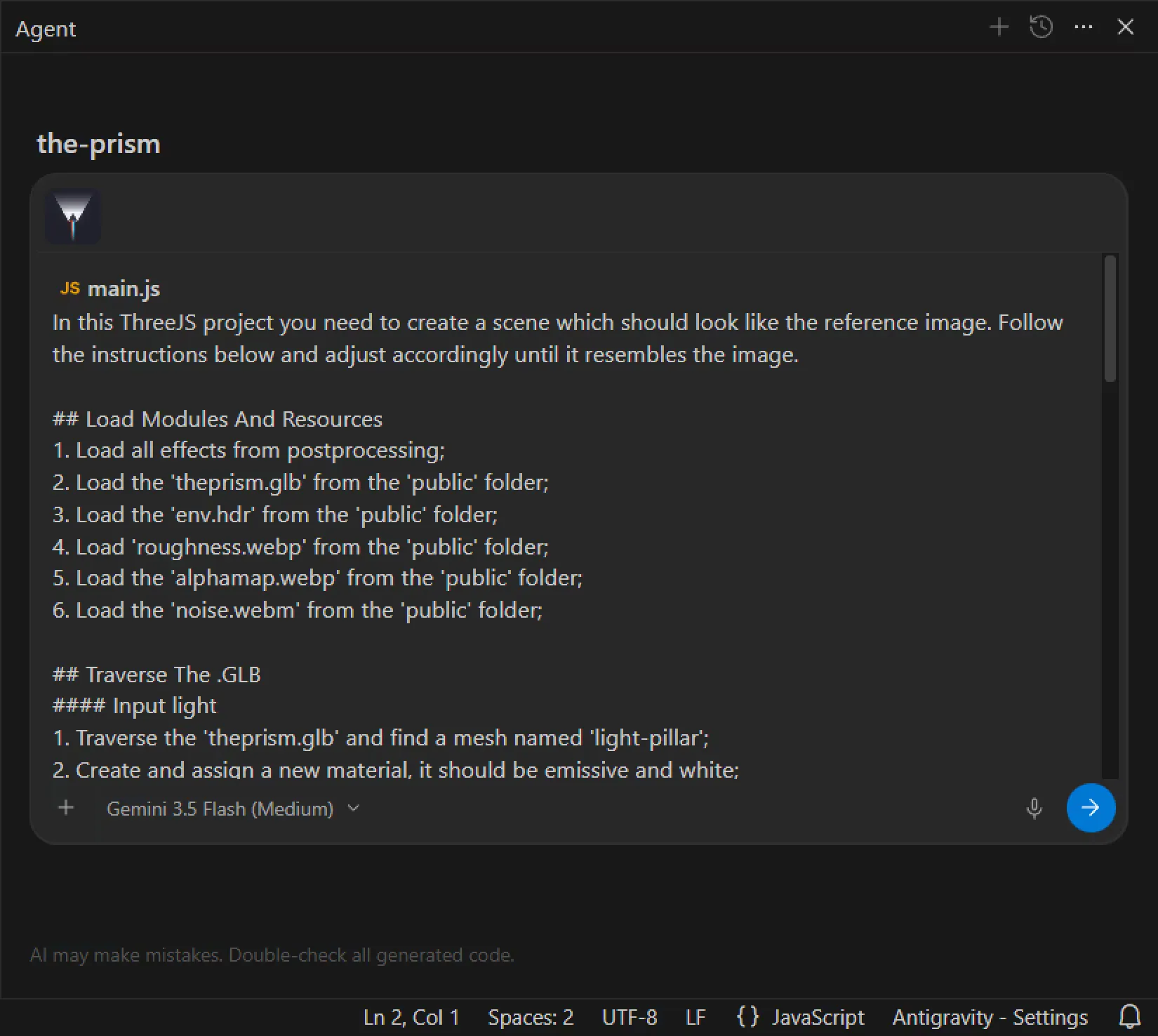Click the line mentioning 'roughness.webp'

301,547
